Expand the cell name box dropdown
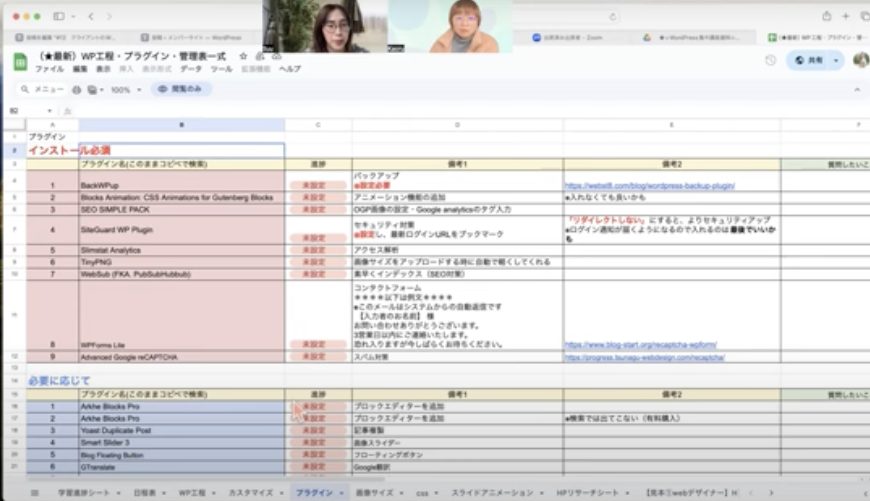This screenshot has width=870, height=501. pos(51,110)
